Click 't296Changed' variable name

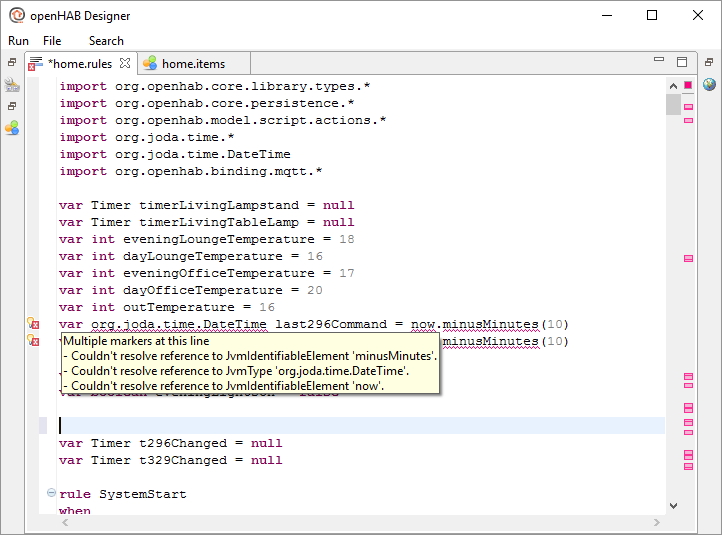coord(183,443)
